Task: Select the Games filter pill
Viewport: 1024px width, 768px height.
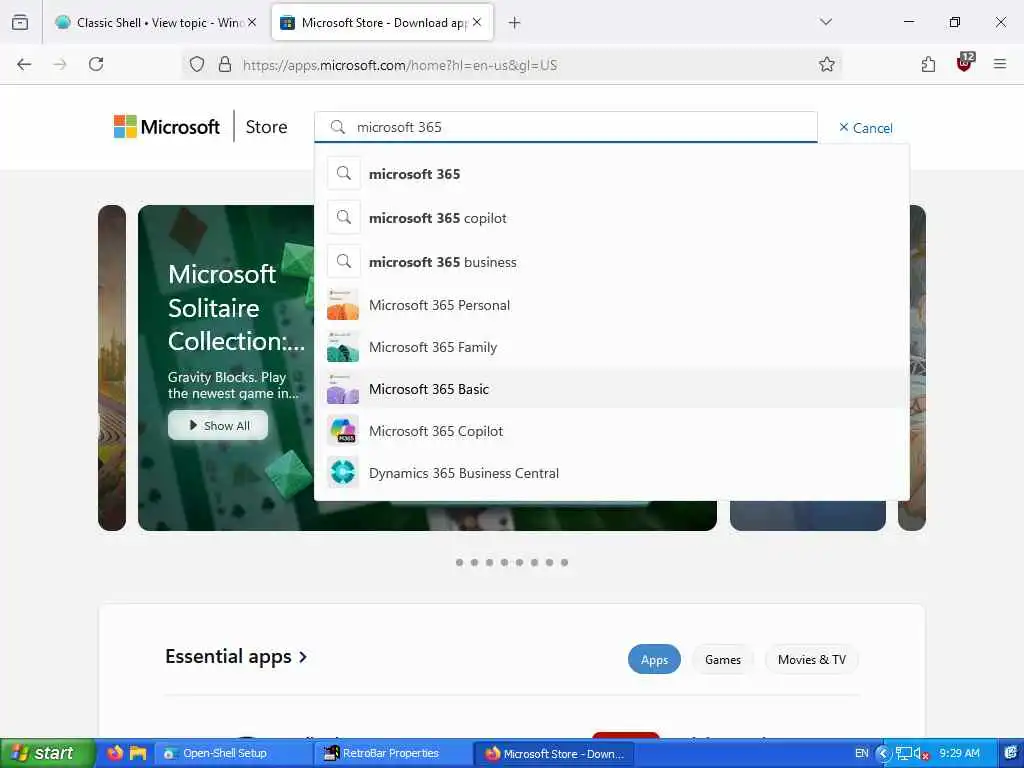Action: click(723, 660)
